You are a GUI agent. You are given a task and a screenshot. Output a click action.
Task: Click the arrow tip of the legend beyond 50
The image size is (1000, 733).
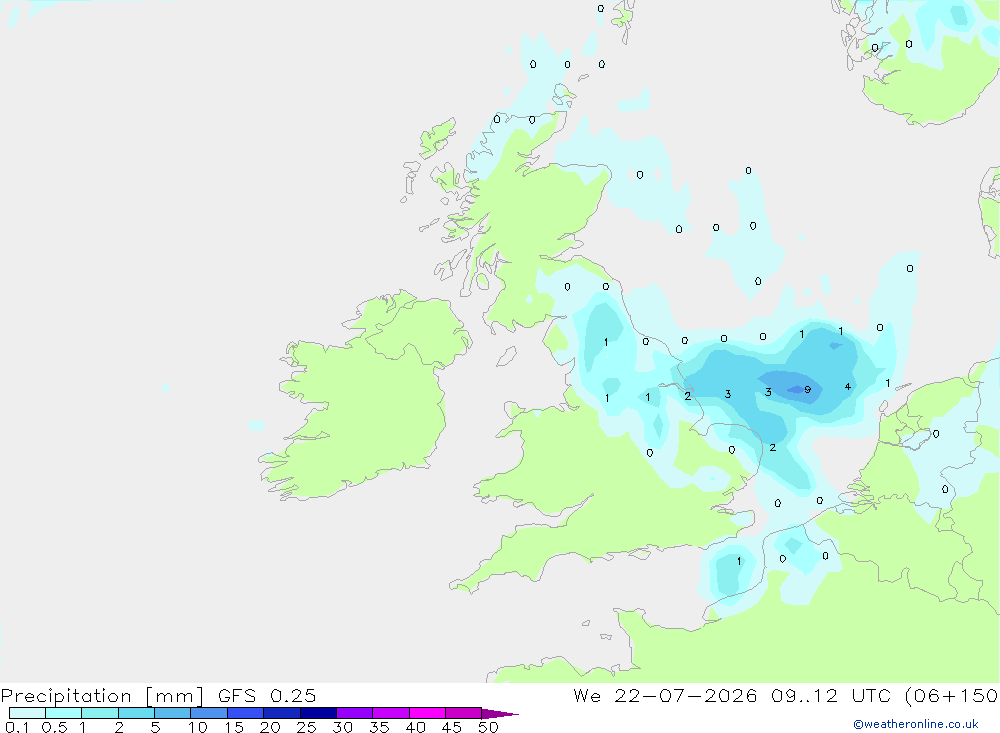500,714
